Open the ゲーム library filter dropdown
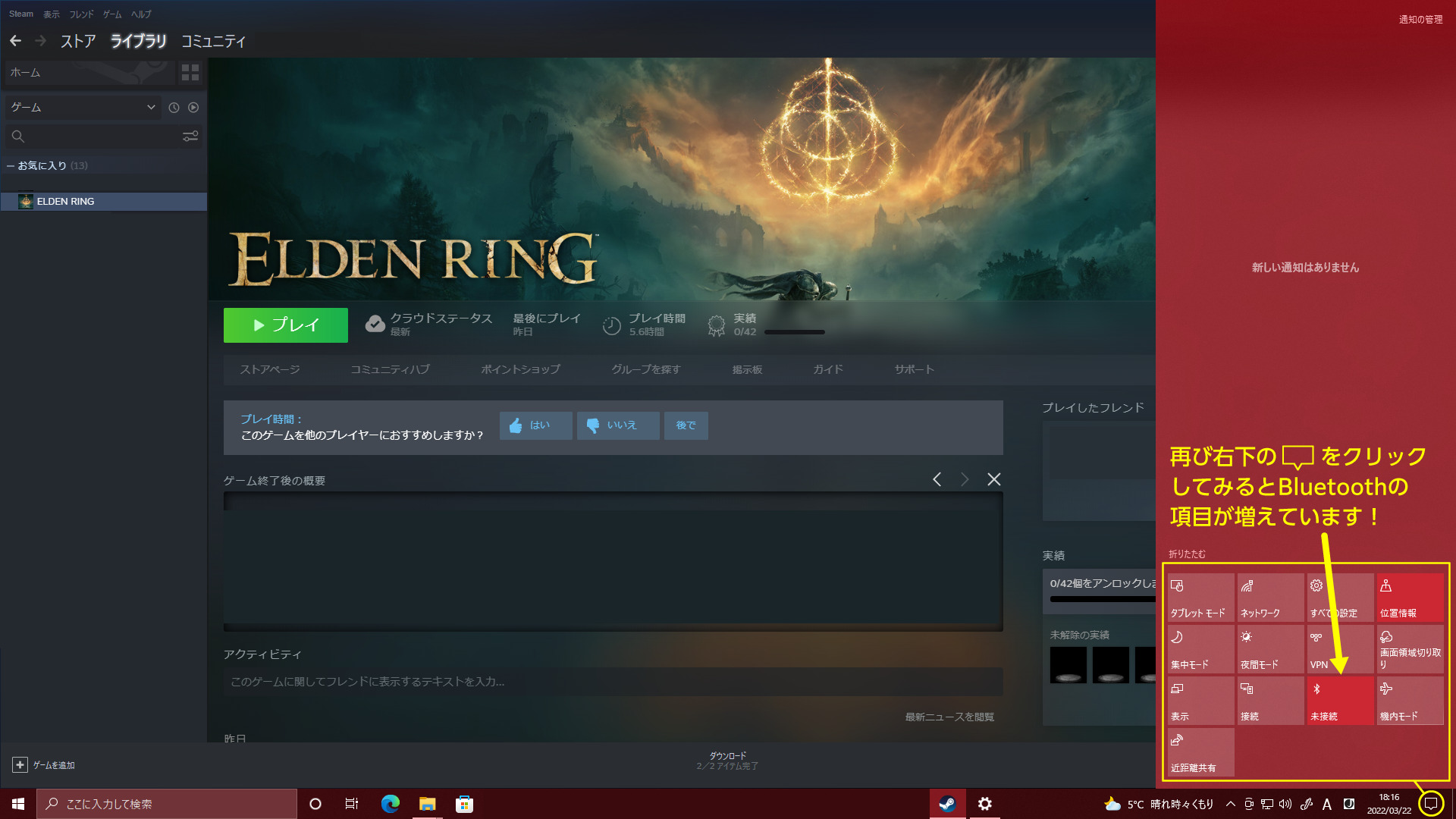The height and width of the screenshot is (819, 1456). click(83, 108)
